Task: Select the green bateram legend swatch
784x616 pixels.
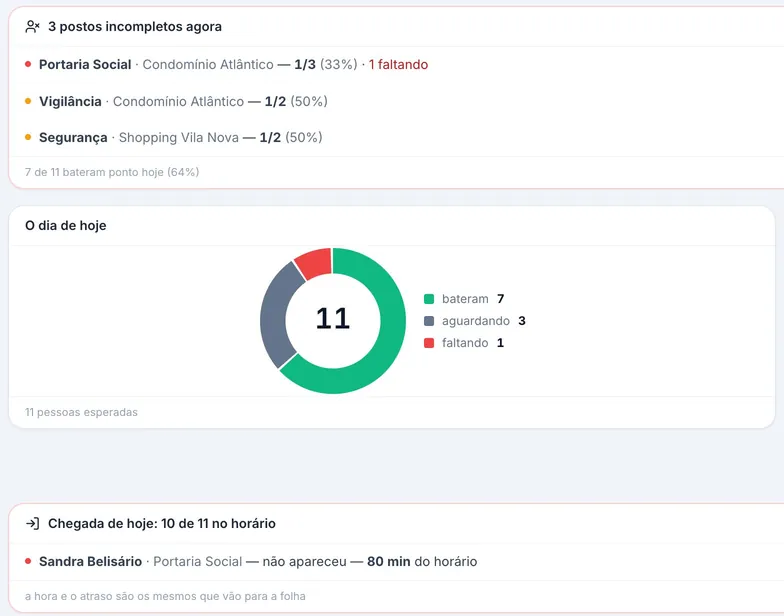Action: pyautogui.click(x=429, y=299)
